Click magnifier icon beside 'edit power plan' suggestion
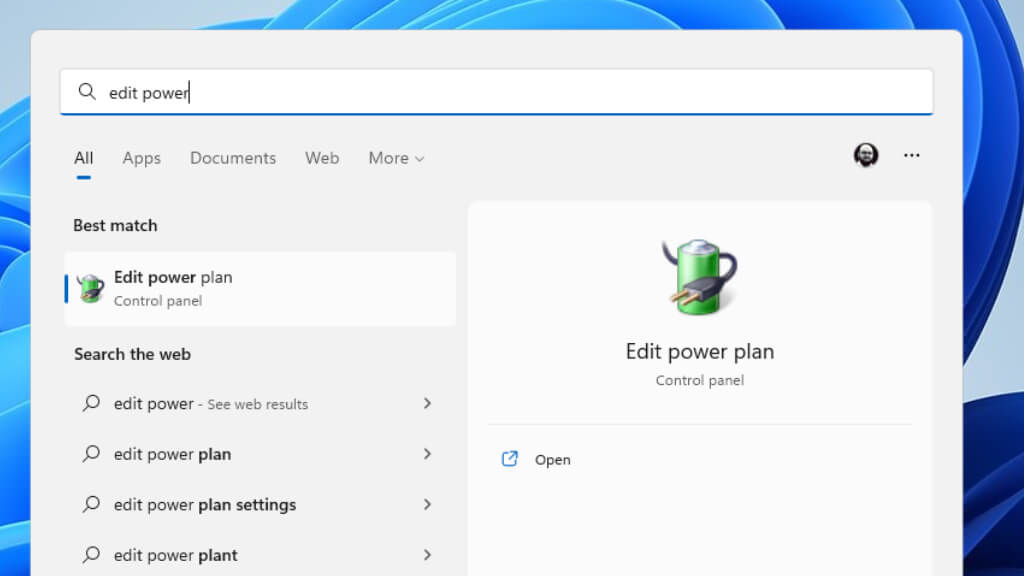1024x576 pixels. coord(91,453)
